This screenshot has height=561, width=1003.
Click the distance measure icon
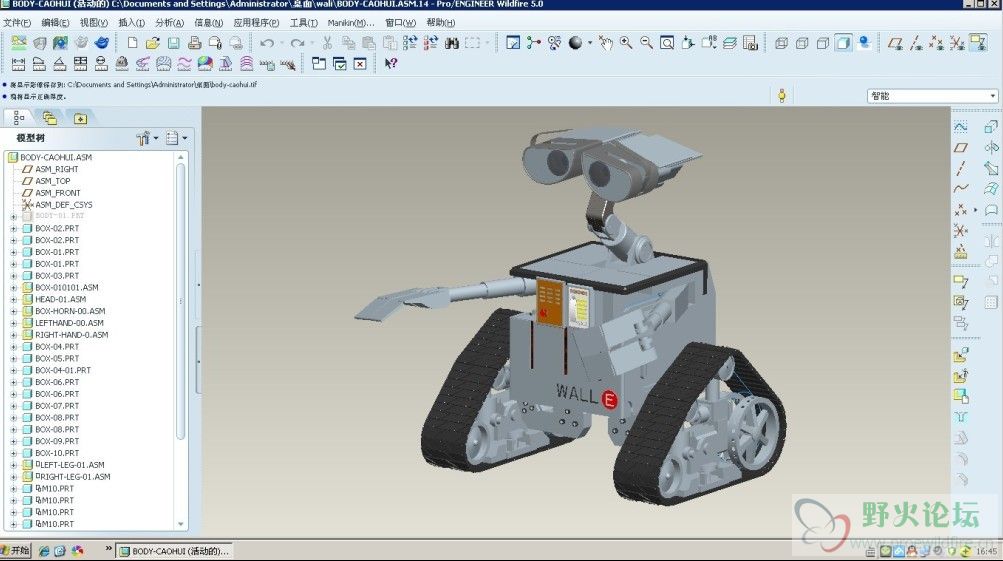pyautogui.click(x=18, y=63)
